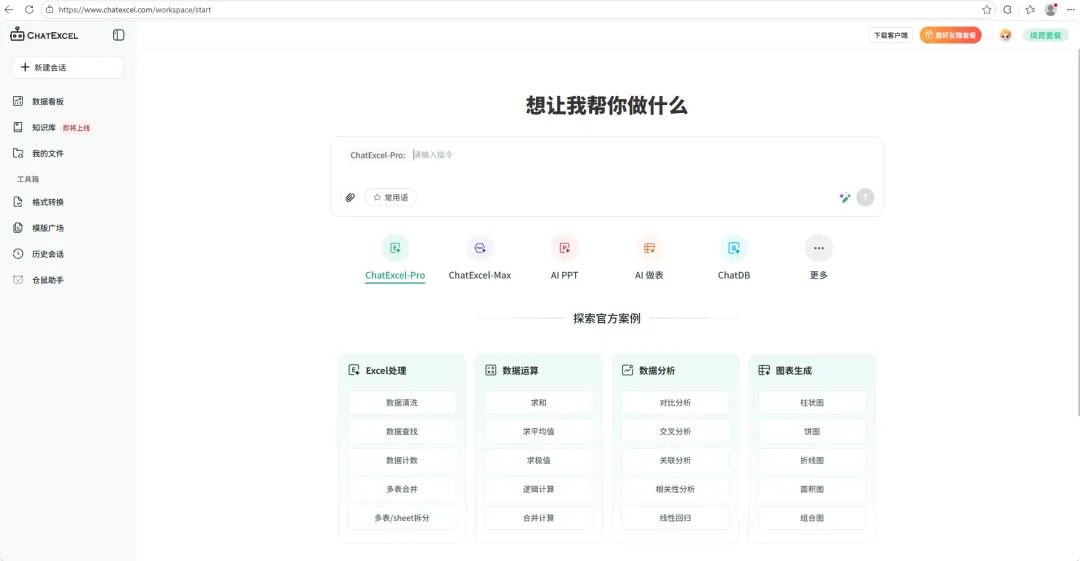Bookmark this page with the star icon
The image size is (1080, 561).
[x=986, y=10]
